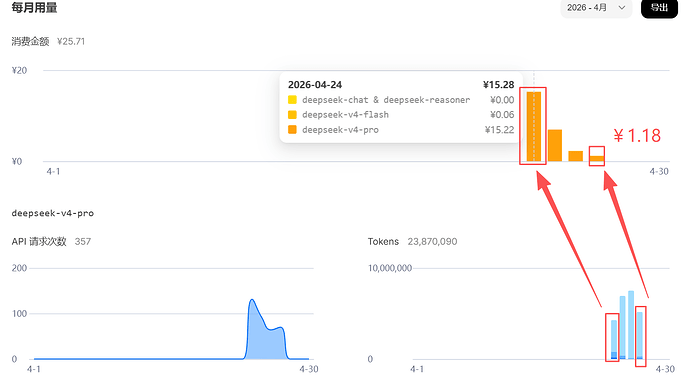
Task: Click the leftmost blue Tokens bar
Action: (x=614, y=340)
